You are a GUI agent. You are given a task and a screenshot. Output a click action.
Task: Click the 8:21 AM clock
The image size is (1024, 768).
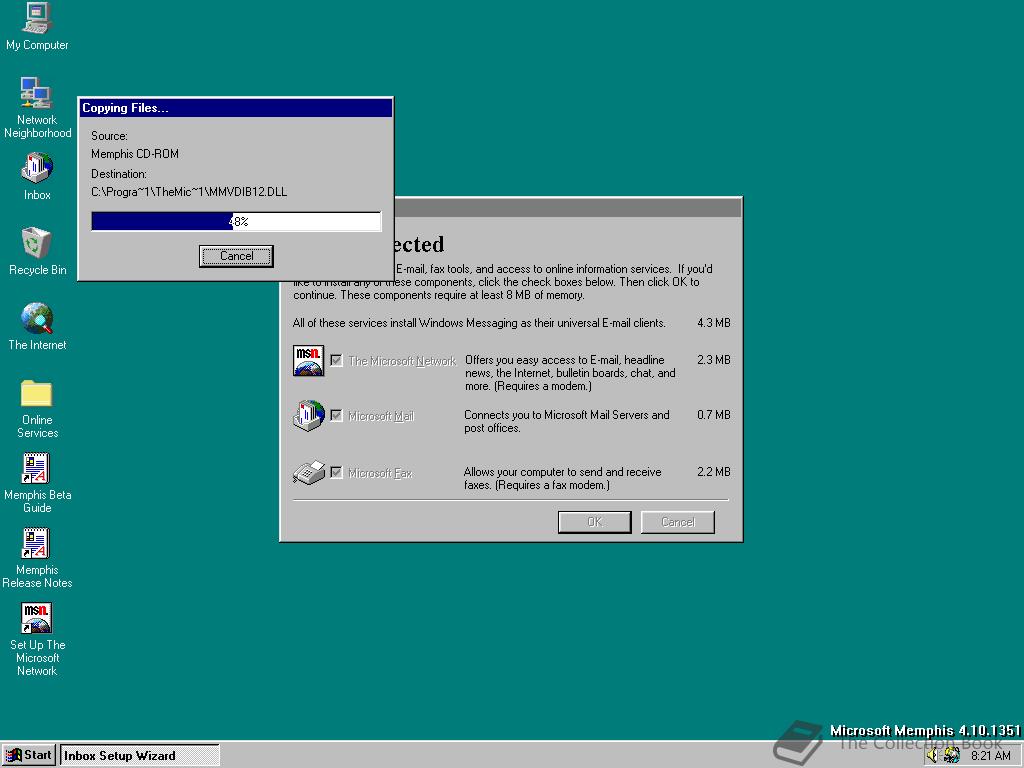coord(990,756)
